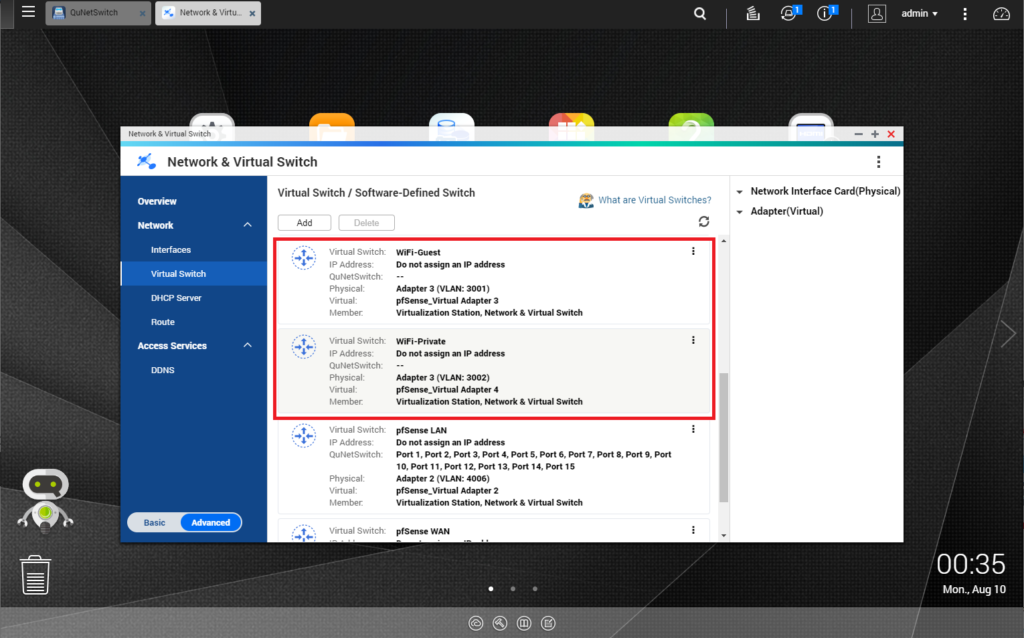Click the WiFi-Guest virtual switch icon
The image size is (1024, 638).
[x=304, y=258]
